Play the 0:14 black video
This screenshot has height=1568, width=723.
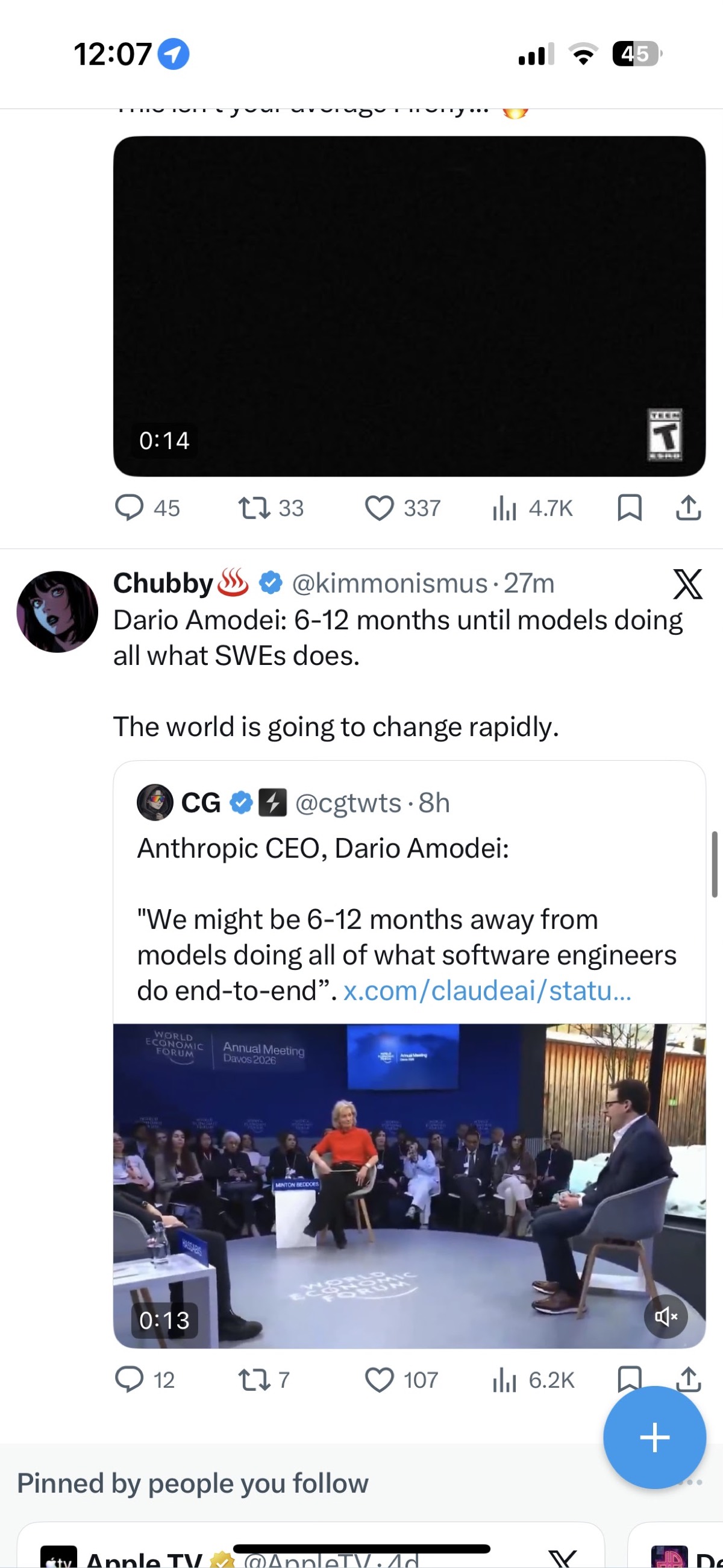[409, 306]
